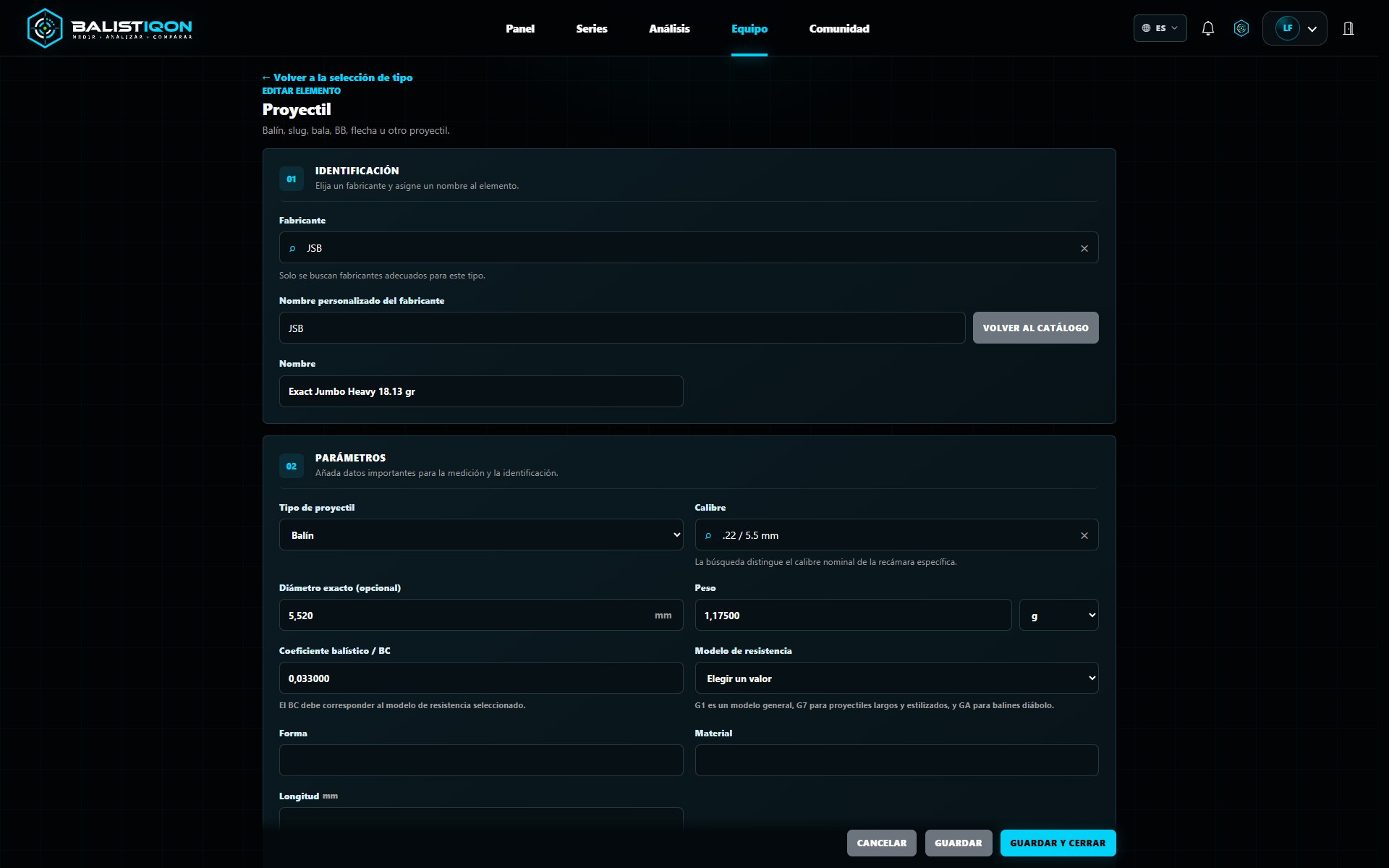Open the Tipo de proyectil dropdown
Screen dimensions: 1389x868
click(481, 535)
